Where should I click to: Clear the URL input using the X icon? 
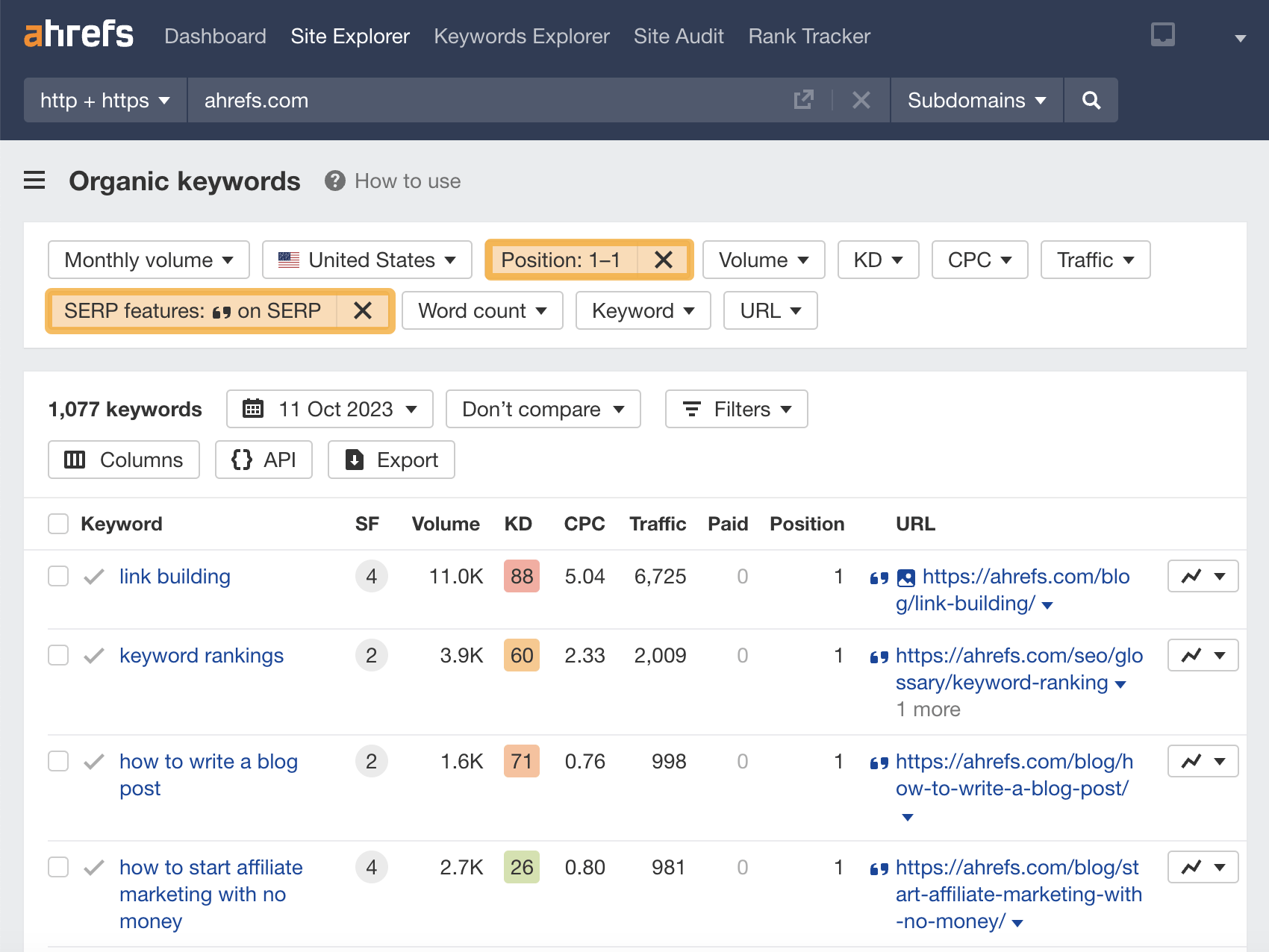(x=861, y=100)
